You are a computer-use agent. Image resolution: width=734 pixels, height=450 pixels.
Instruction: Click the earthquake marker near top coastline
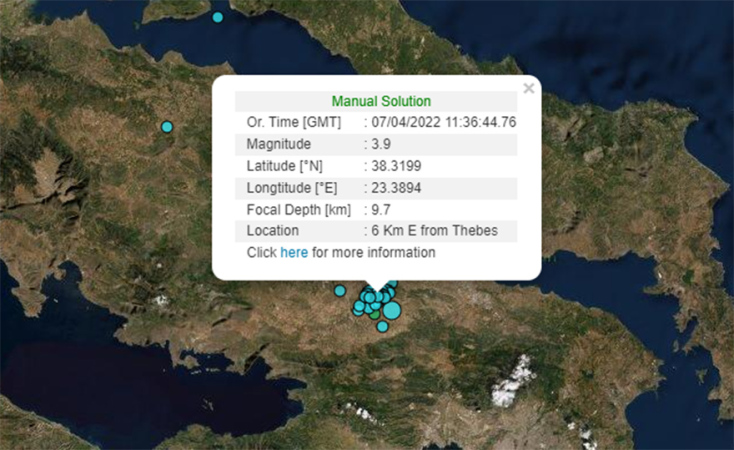click(x=218, y=17)
